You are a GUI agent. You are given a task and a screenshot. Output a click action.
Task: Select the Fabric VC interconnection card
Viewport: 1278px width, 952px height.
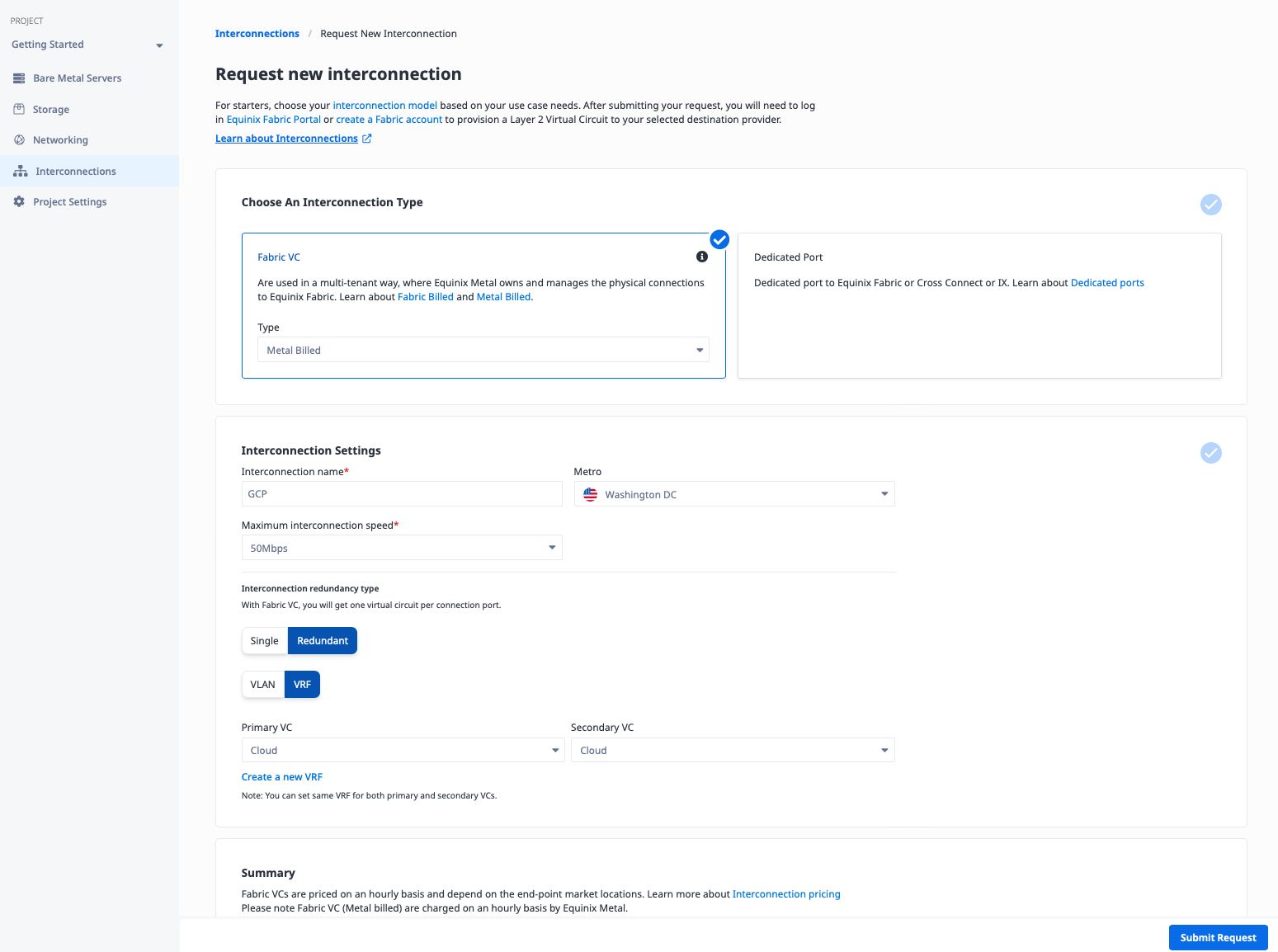483,305
